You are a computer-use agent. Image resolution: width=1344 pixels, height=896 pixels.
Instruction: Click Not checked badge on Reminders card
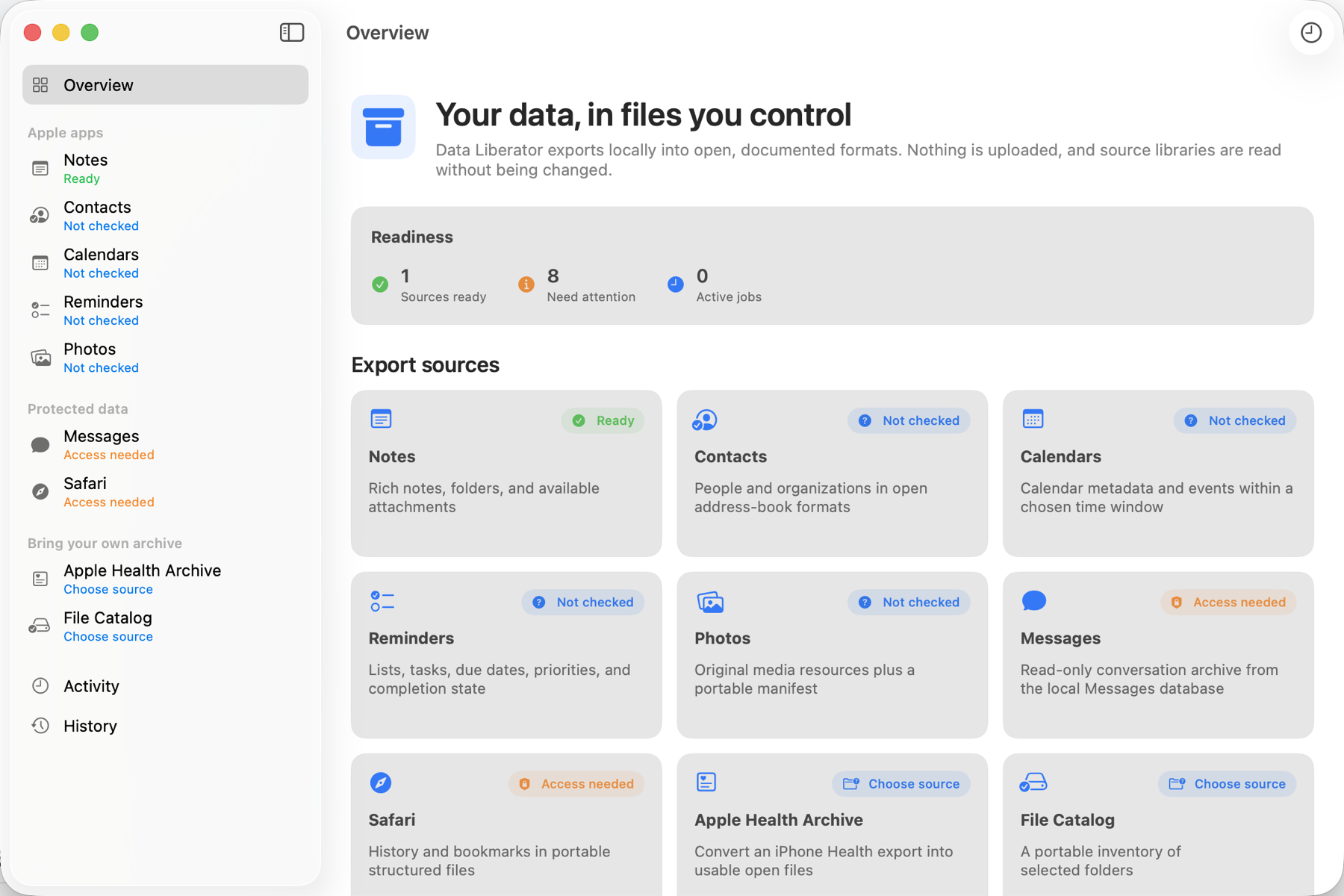click(582, 602)
